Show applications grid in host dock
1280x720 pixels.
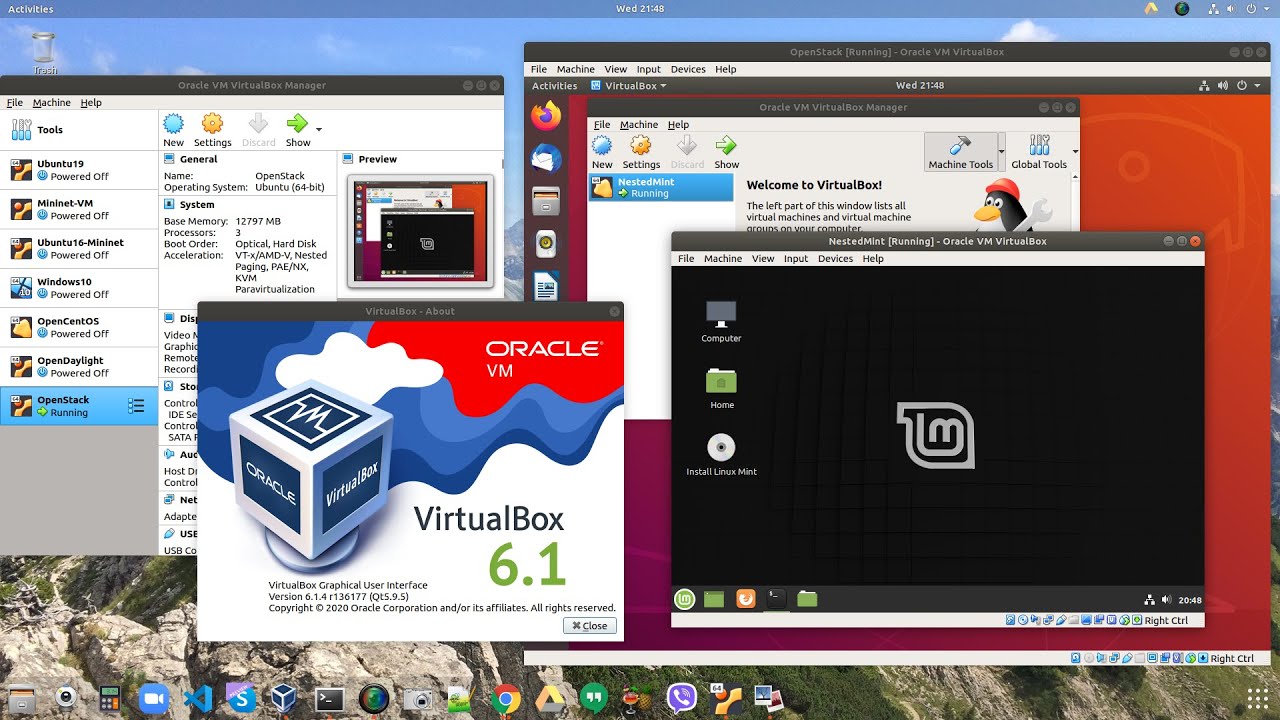1256,698
